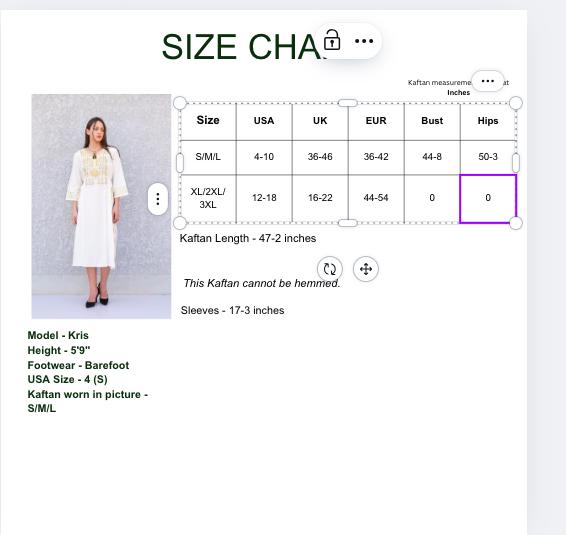
Task: Click the unlock padlock icon
Action: tap(332, 40)
